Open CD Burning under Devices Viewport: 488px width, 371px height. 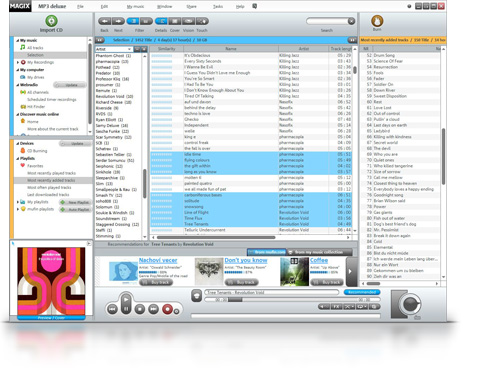coord(34,151)
